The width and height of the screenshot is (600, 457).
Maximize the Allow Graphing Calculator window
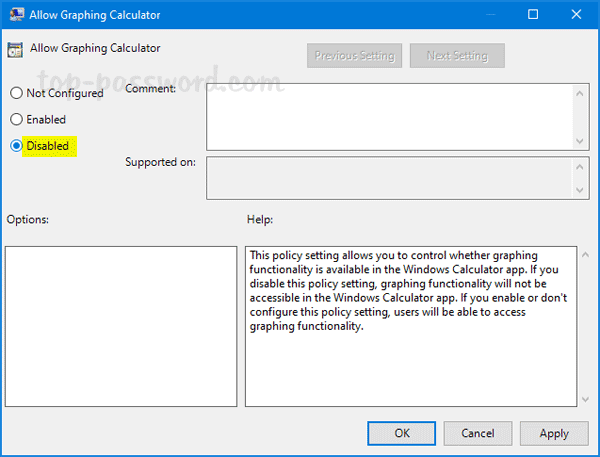click(x=533, y=15)
